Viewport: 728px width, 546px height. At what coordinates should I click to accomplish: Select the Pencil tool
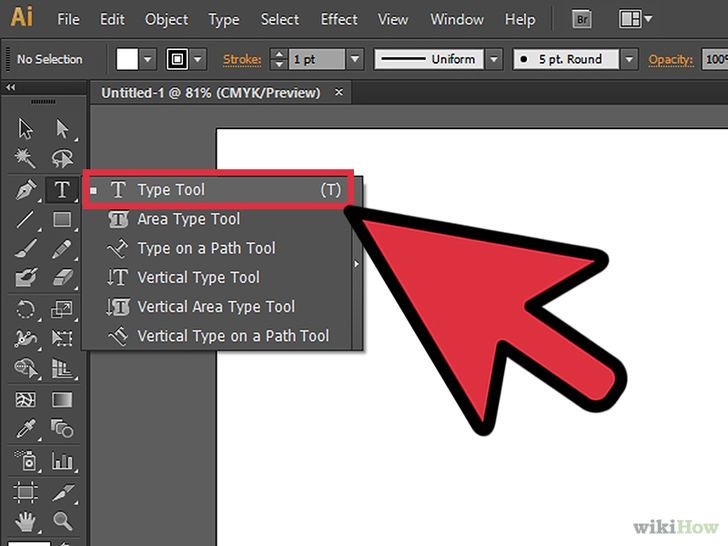[62, 248]
